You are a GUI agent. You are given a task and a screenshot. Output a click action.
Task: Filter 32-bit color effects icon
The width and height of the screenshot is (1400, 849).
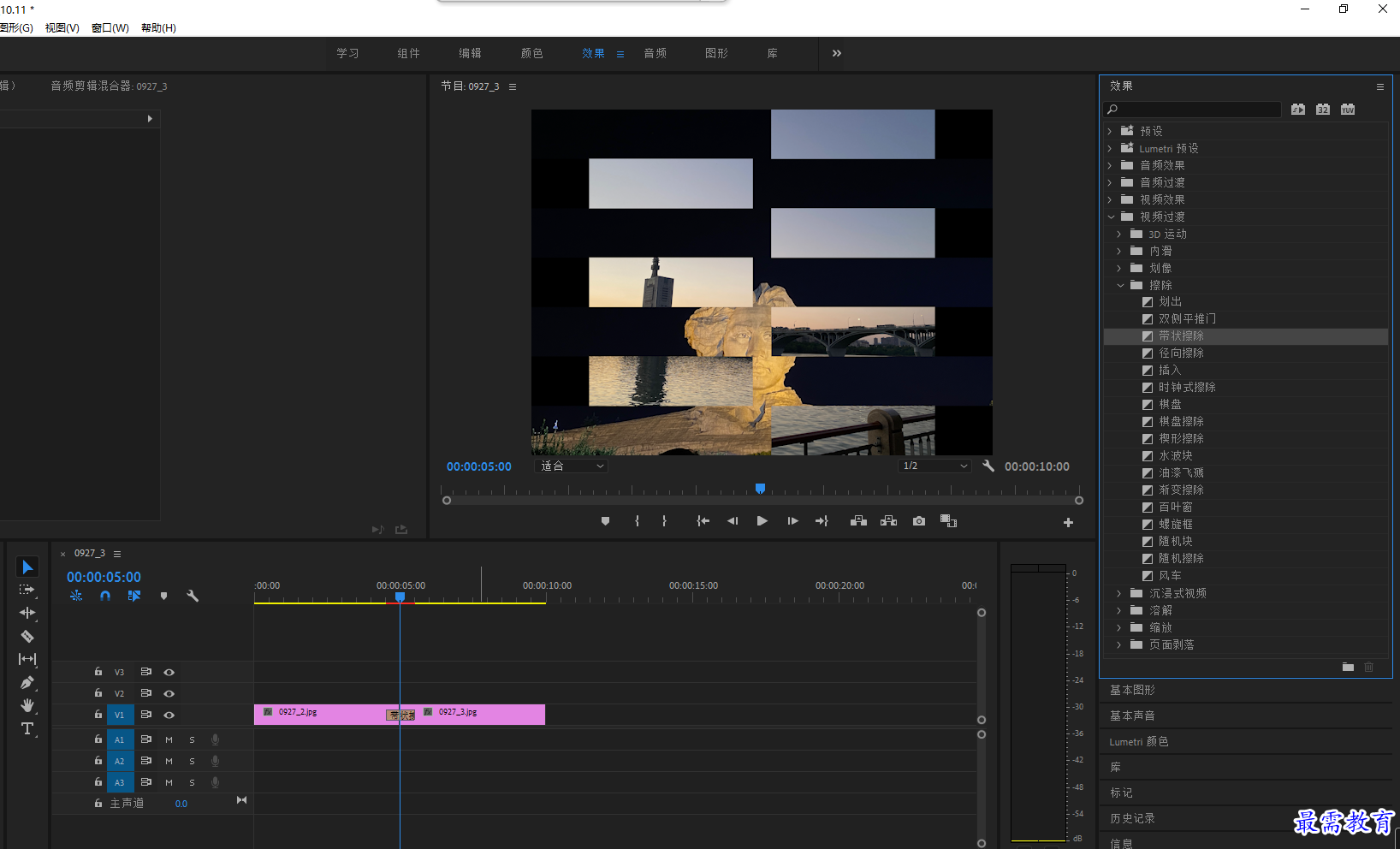[x=1323, y=110]
